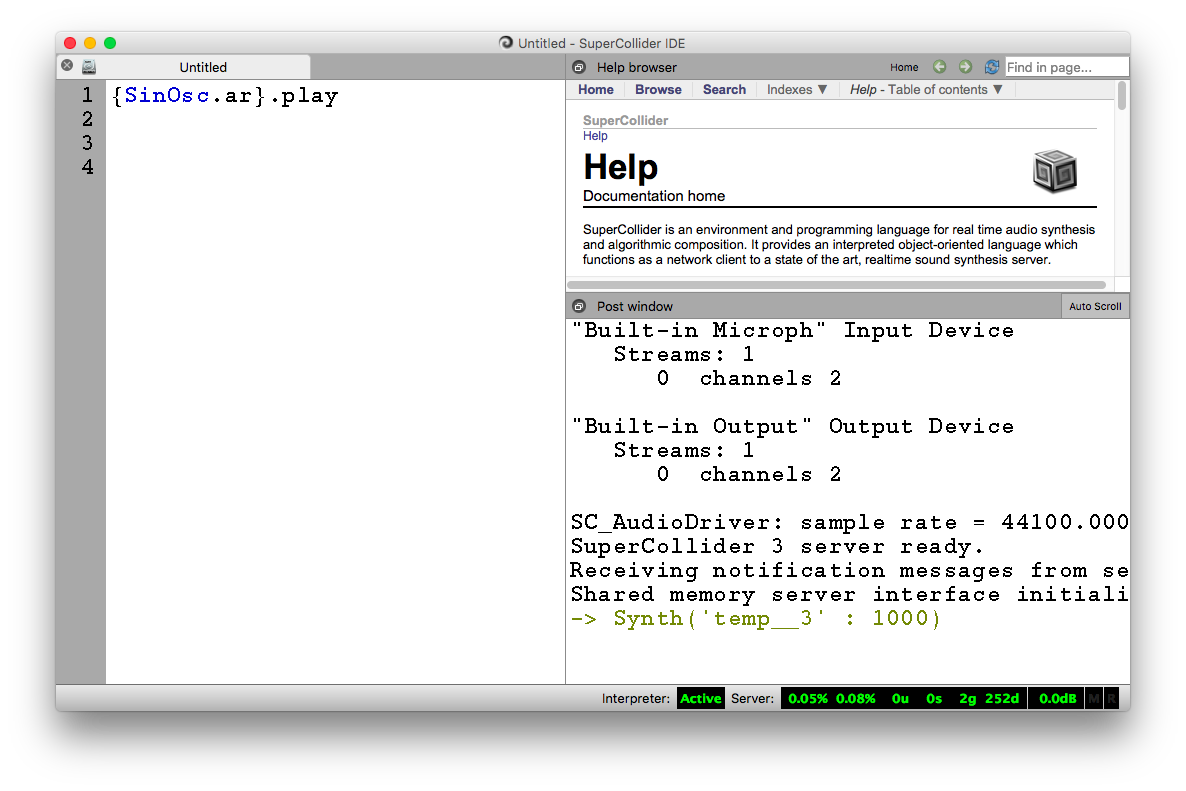Click the Help browser horizontal scrollbar
This screenshot has width=1186, height=791.
pyautogui.click(x=837, y=285)
